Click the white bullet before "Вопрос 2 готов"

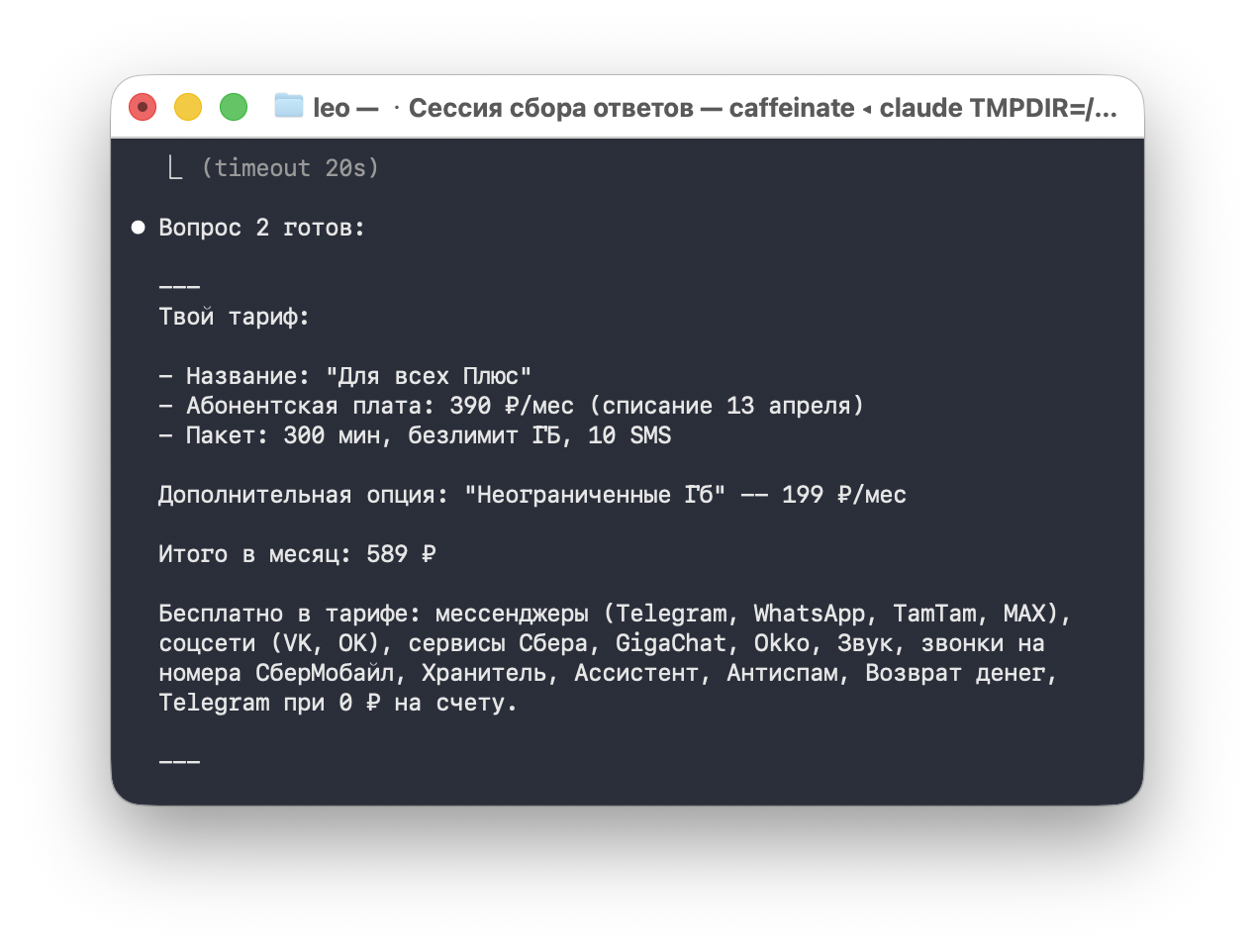139,228
